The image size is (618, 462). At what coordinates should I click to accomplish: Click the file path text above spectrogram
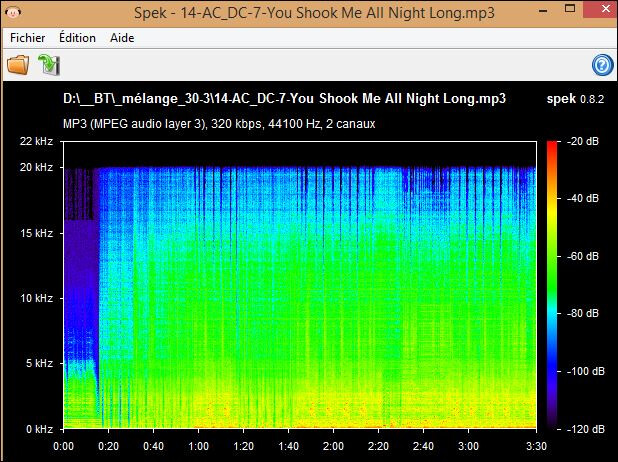point(285,99)
